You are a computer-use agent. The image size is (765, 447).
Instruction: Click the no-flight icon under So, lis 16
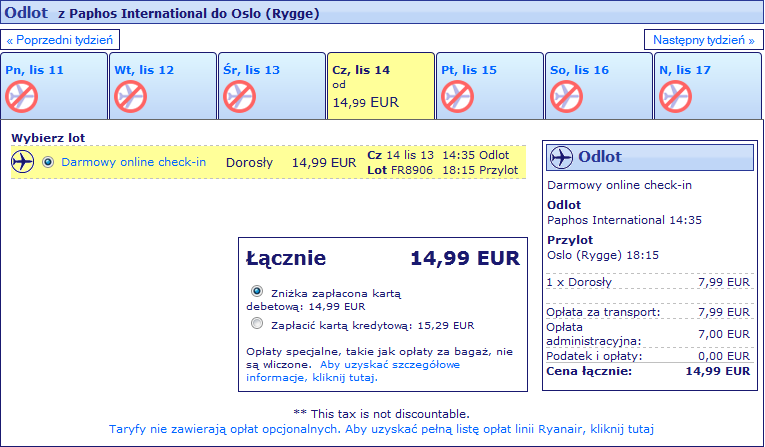[x=566, y=97]
